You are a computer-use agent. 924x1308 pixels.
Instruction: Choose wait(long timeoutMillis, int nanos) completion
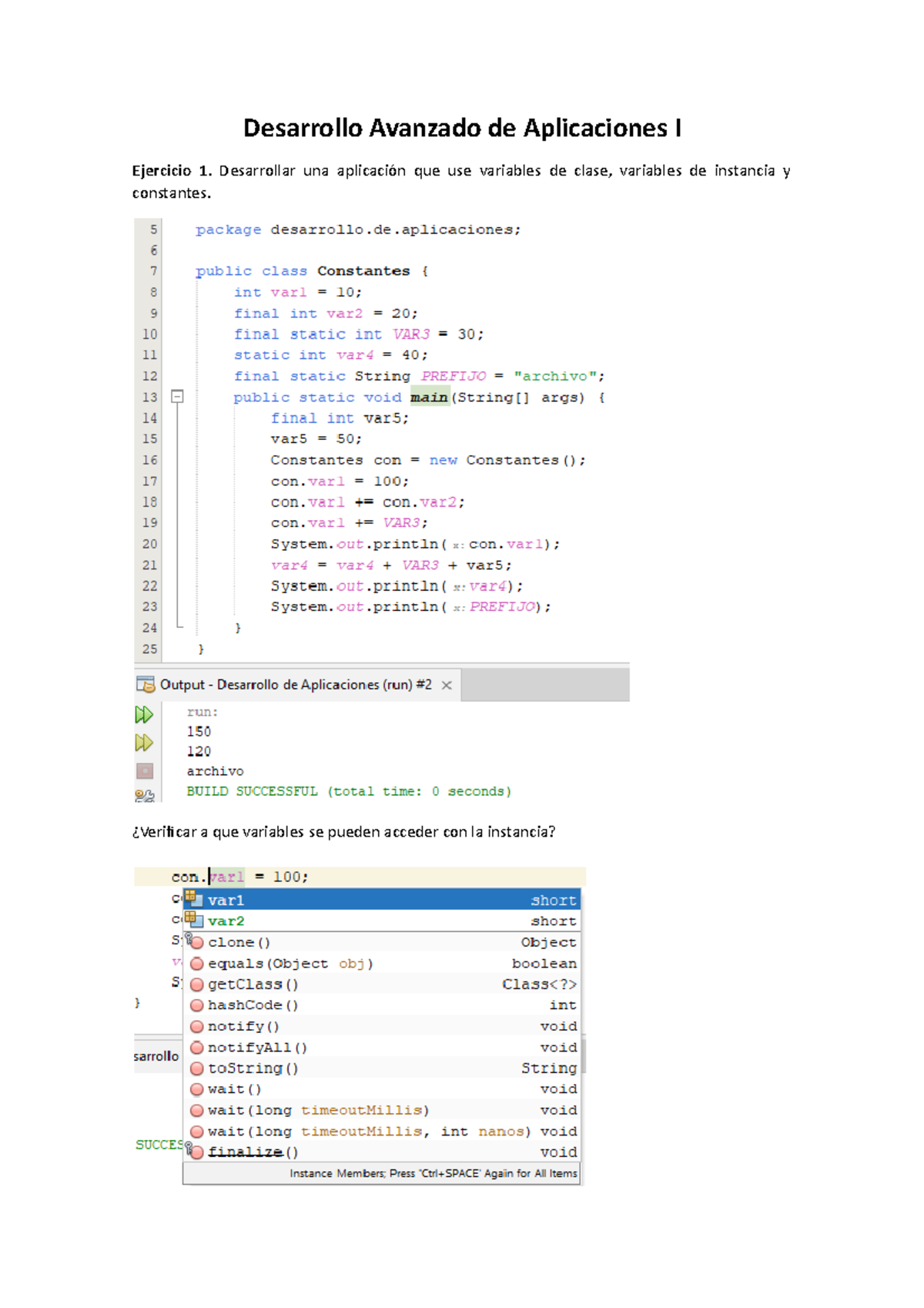point(381,1131)
